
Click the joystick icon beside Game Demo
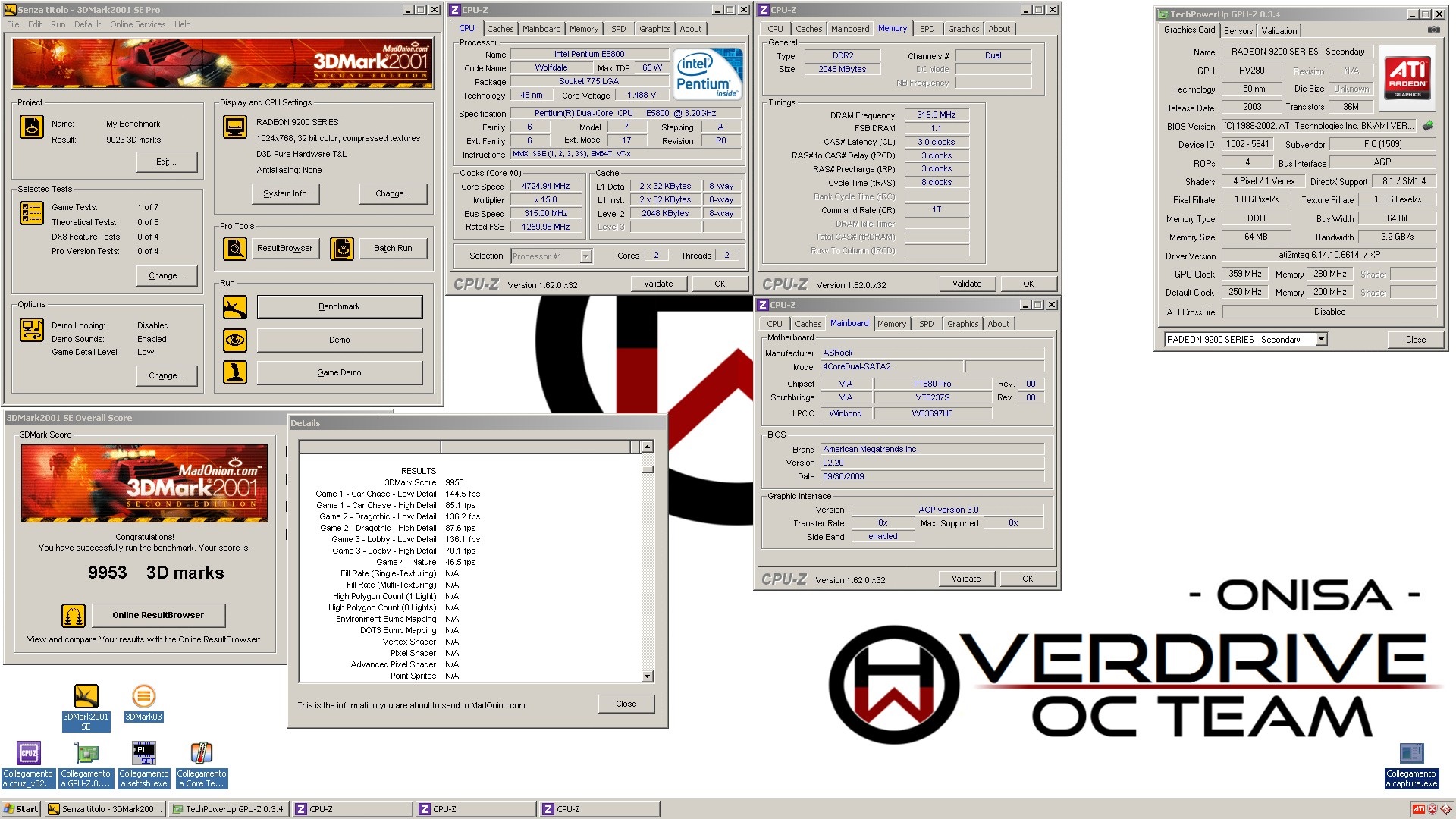(235, 372)
